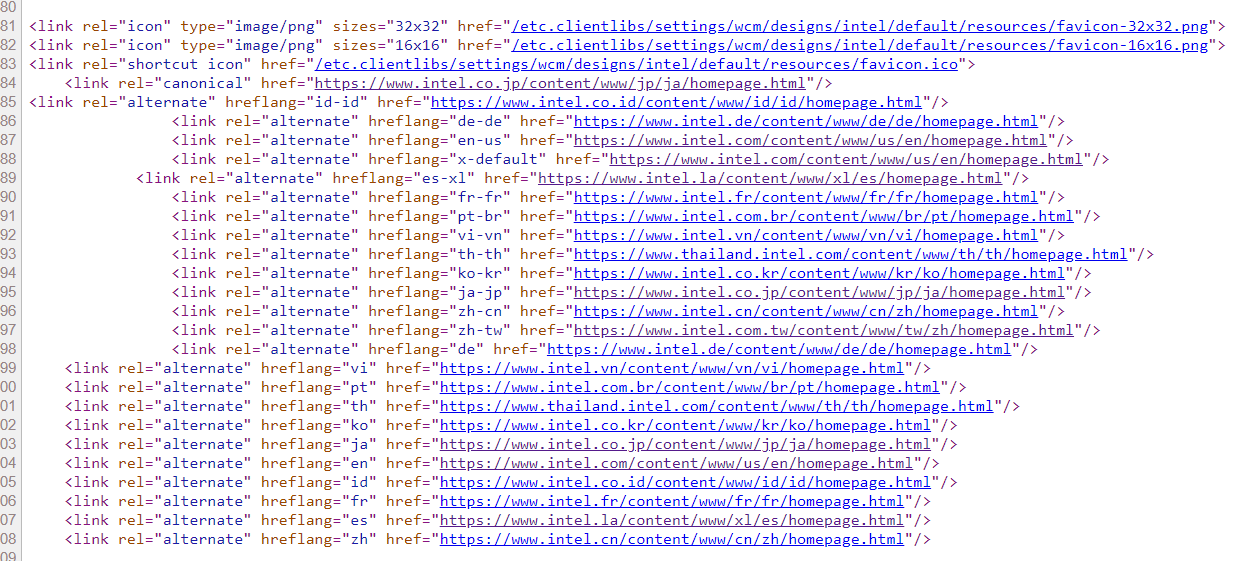Click the hreflang value "es-xl"
The height and width of the screenshot is (561, 1236).
[x=444, y=178]
